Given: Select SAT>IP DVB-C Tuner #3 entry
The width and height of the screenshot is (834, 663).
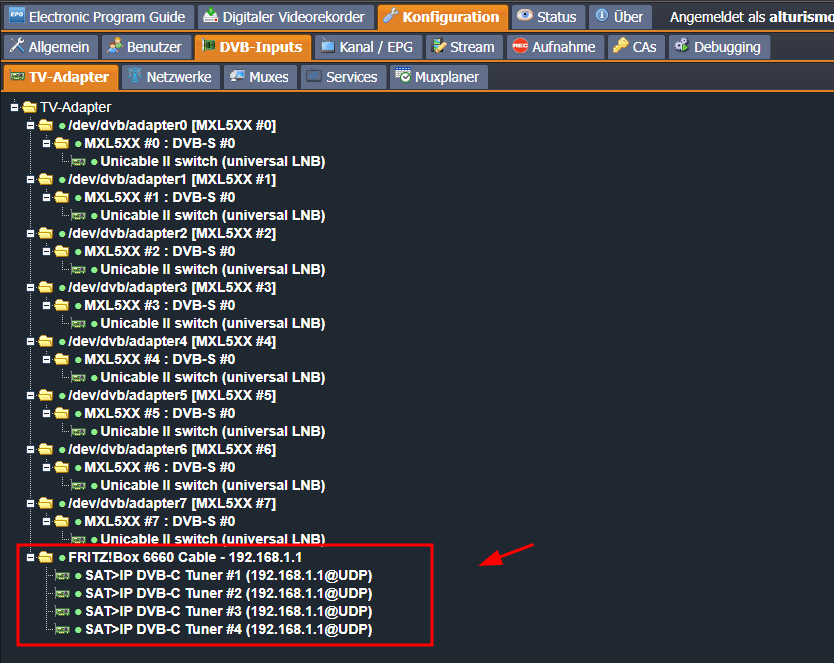Looking at the screenshot, I should [x=229, y=612].
